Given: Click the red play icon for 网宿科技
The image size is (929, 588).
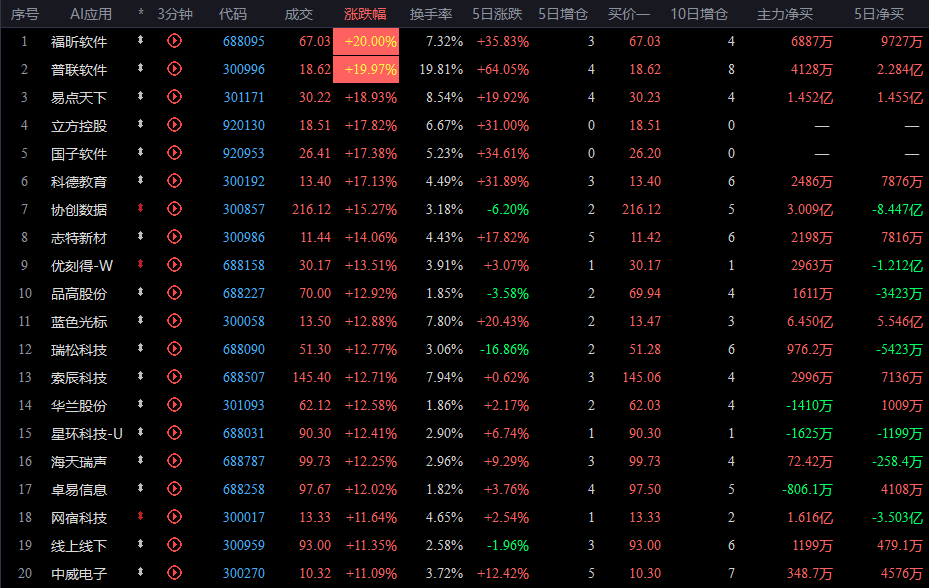Looking at the screenshot, I should (x=174, y=517).
